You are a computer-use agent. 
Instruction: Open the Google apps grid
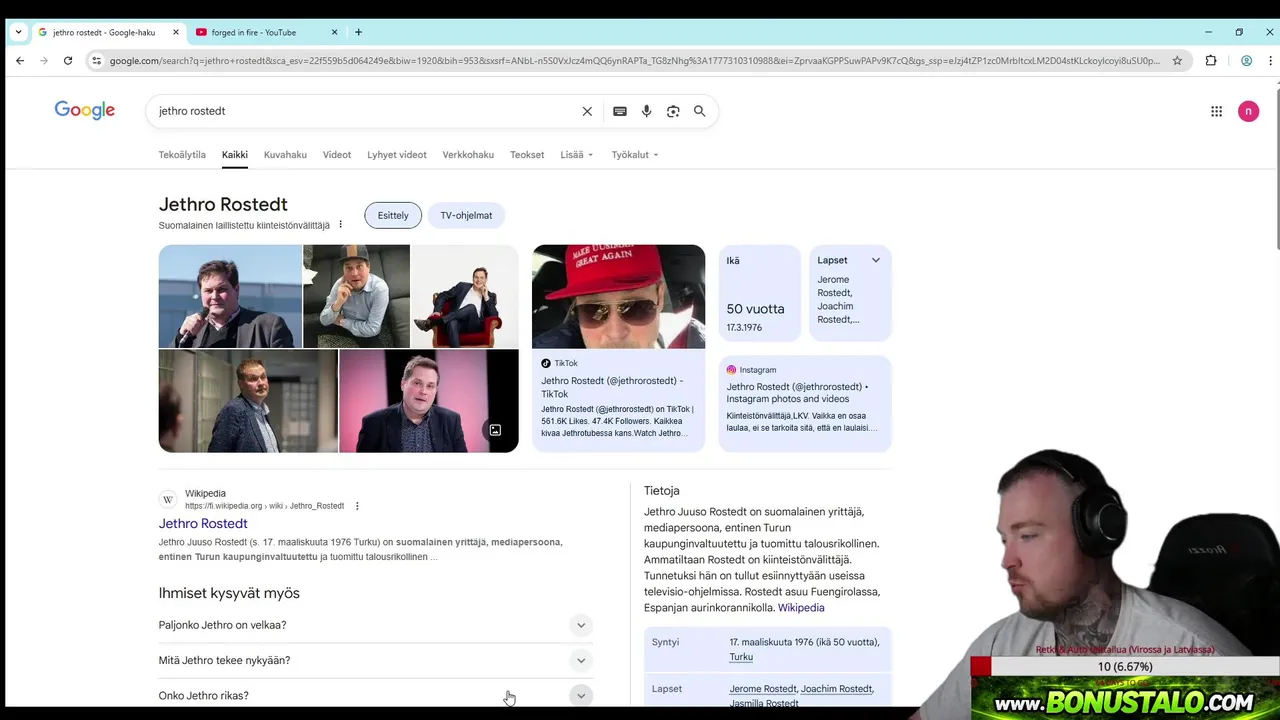(1216, 111)
